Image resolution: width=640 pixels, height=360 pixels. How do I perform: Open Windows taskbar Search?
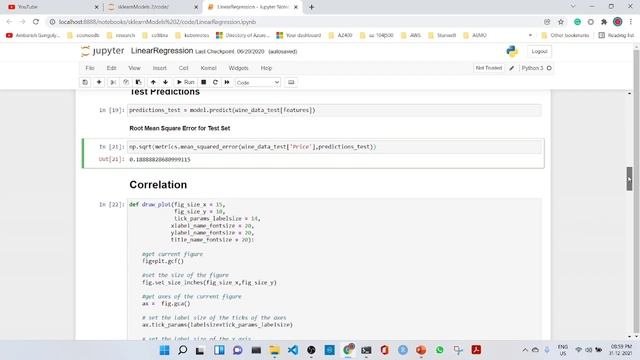pos(182,350)
